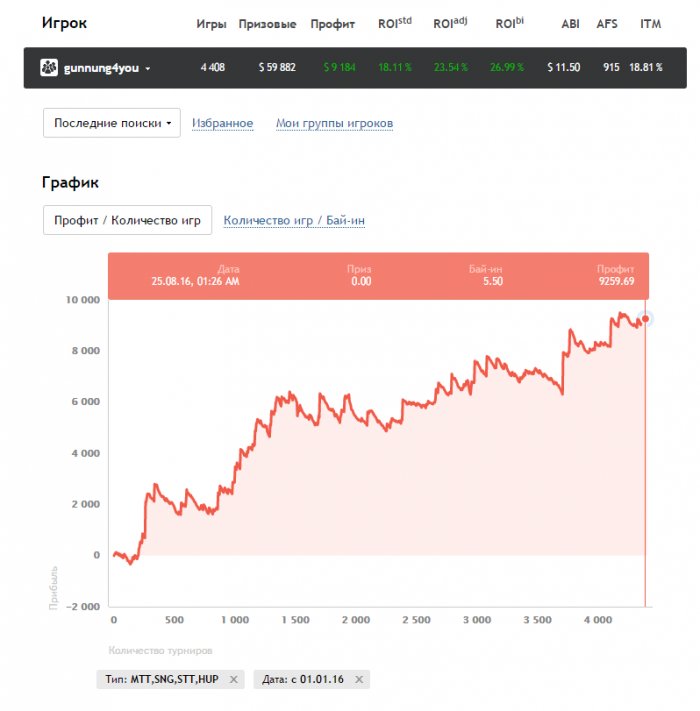The width and height of the screenshot is (700, 711).
Task: Click the tooltip Приз value 0.00
Action: pos(361,281)
